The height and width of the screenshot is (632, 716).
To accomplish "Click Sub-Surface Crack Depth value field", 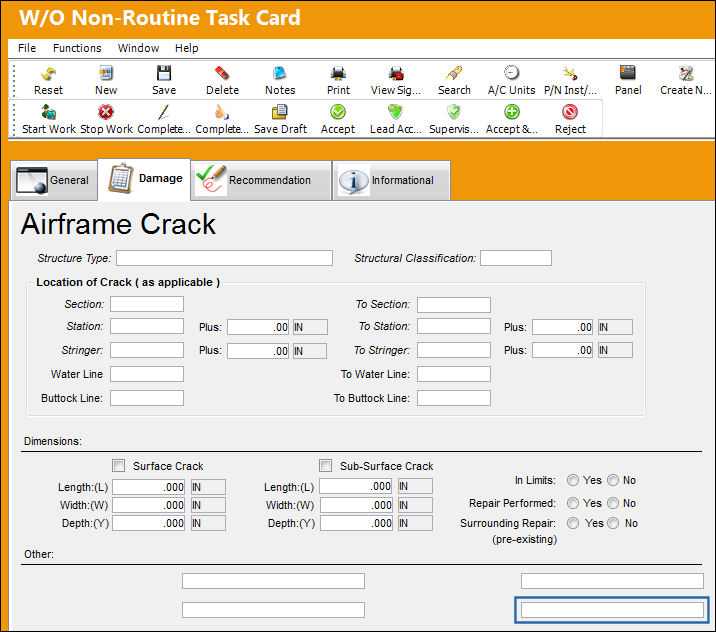I will point(356,523).
